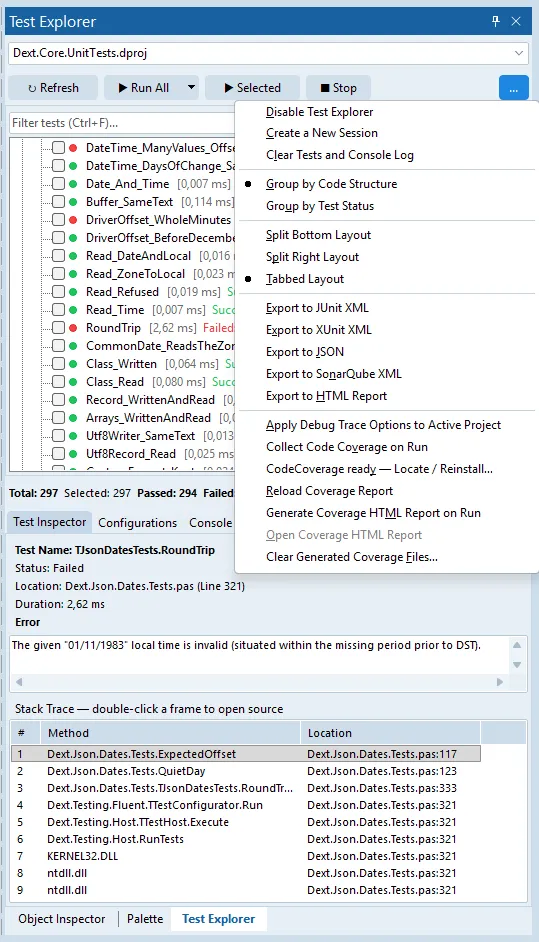Click the error message scroll-down arrow
This screenshot has height=942, width=539.
[x=517, y=664]
